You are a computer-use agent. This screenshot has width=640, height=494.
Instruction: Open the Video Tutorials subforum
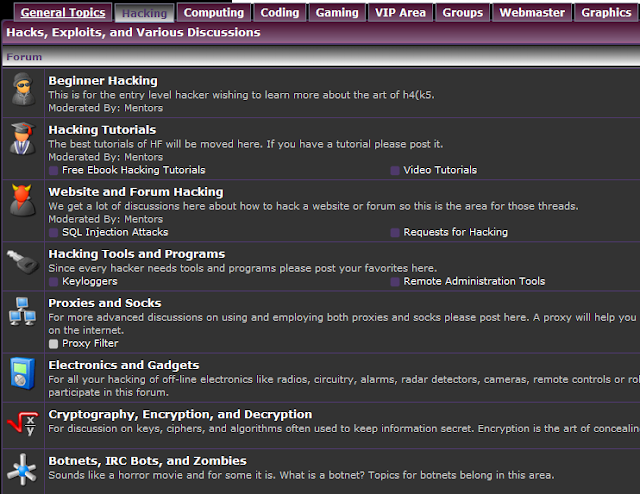click(440, 170)
